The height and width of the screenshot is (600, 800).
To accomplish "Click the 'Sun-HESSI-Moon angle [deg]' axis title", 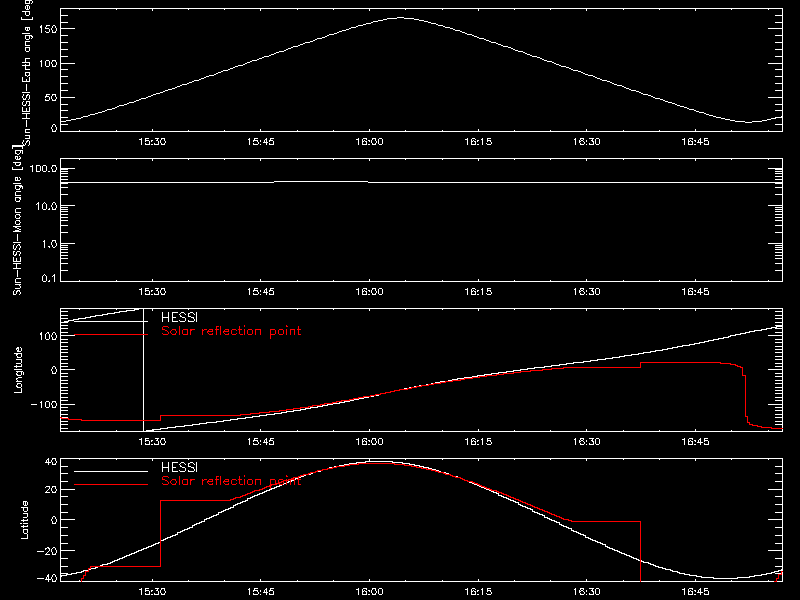I will 17,220.
